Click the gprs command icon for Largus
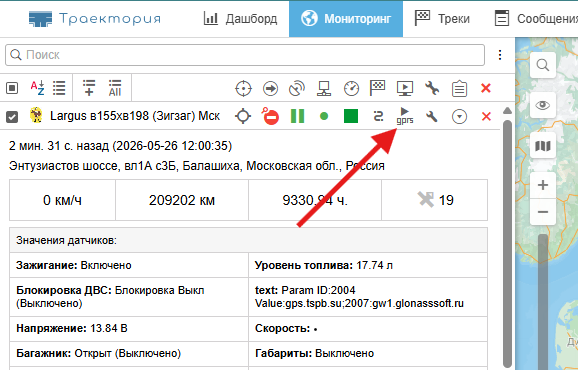Screen dimensions: 578x370 tap(405, 116)
